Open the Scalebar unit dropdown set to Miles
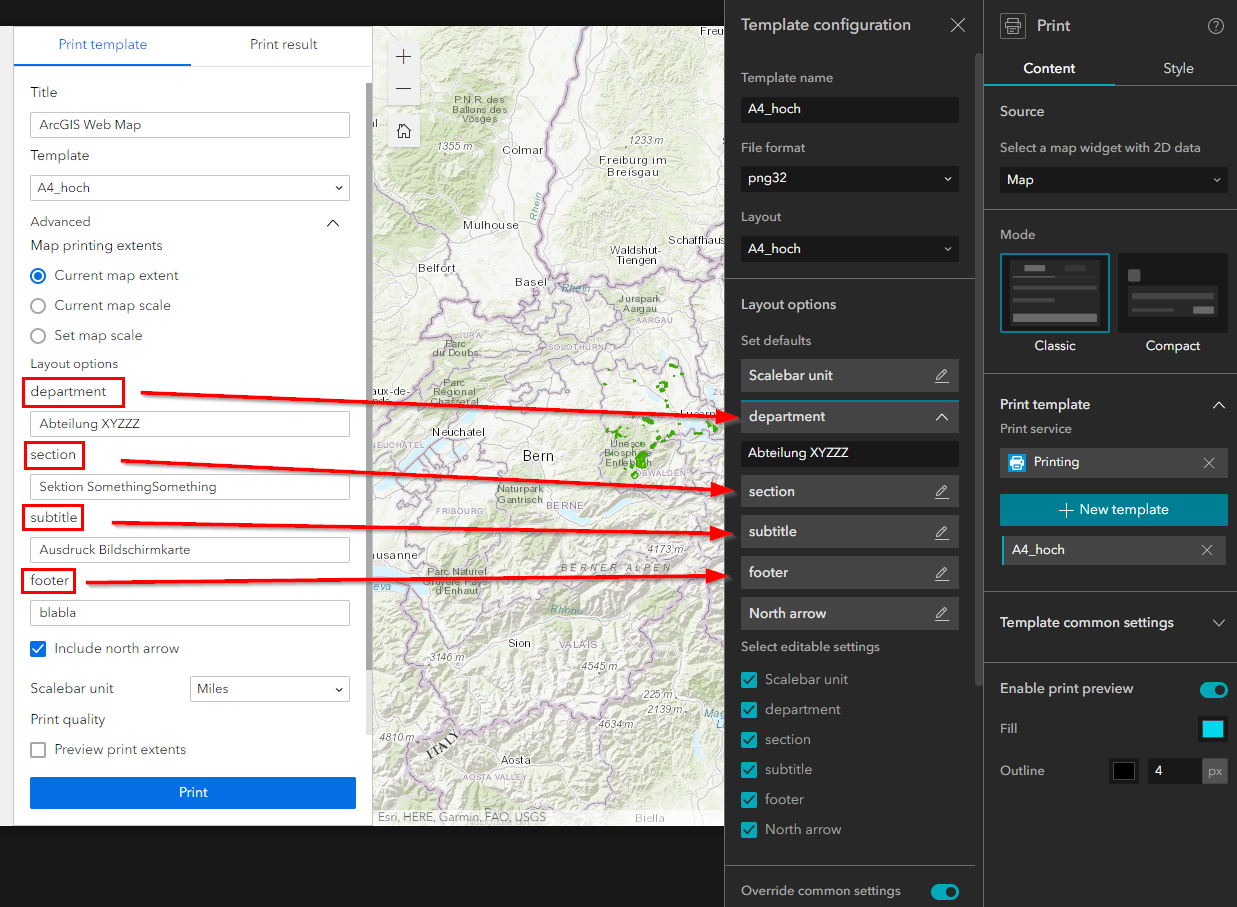 tap(268, 689)
